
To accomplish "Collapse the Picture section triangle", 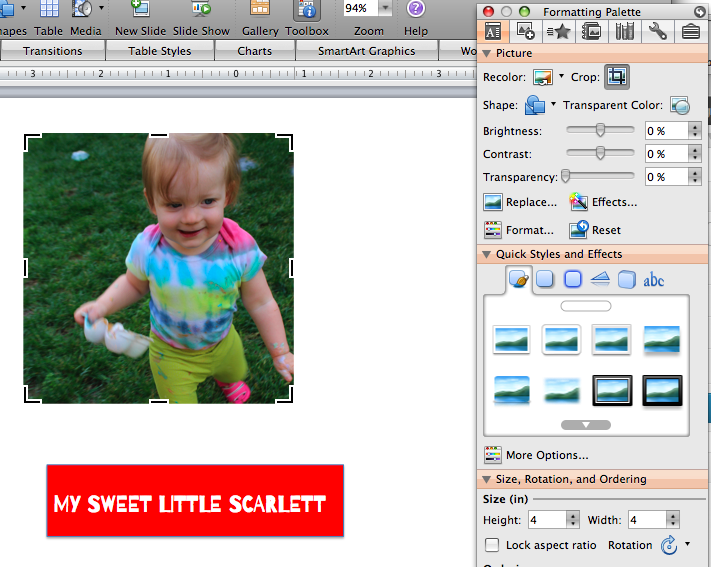I will coord(487,53).
